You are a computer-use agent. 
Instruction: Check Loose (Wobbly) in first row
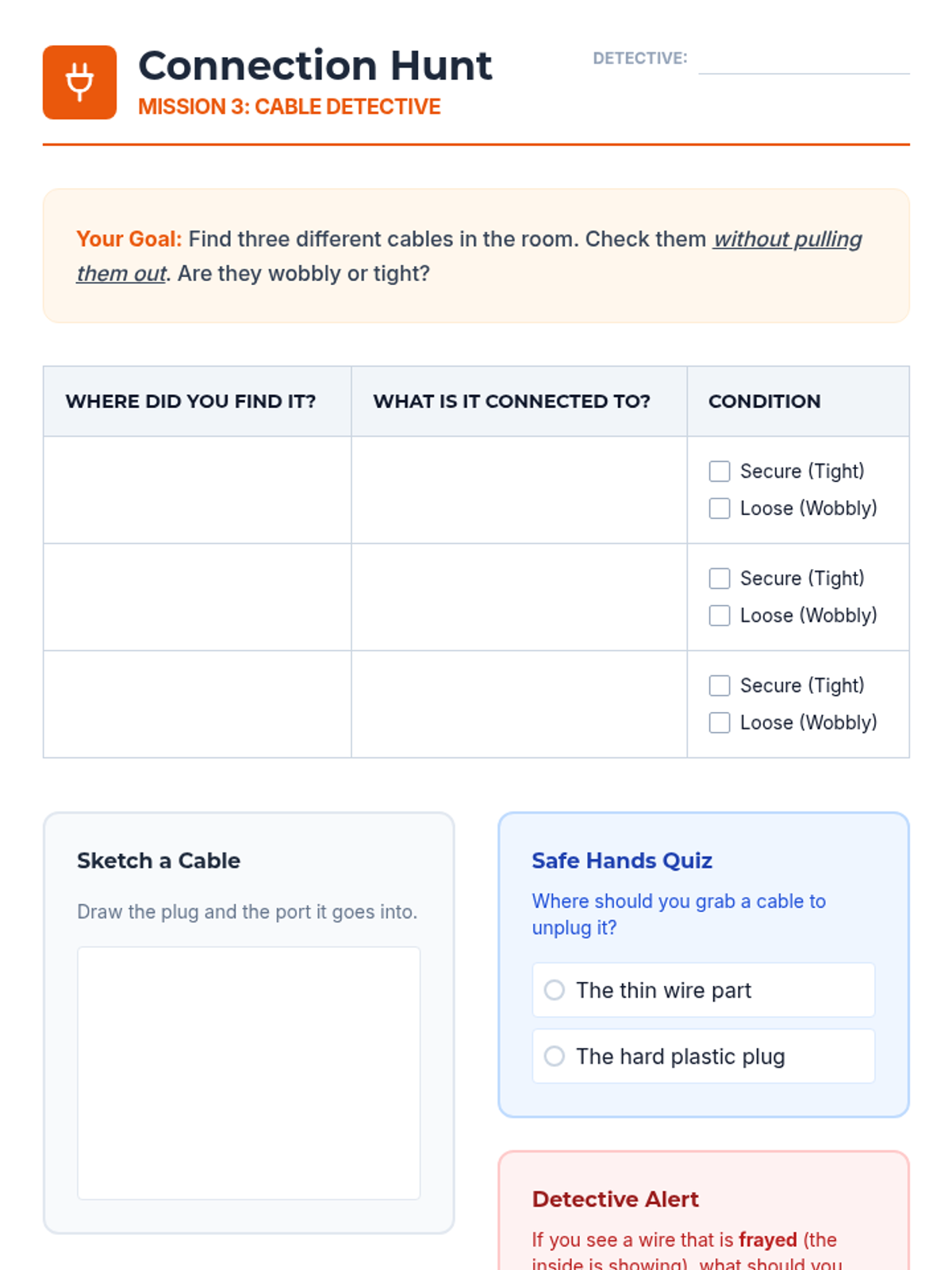720,509
